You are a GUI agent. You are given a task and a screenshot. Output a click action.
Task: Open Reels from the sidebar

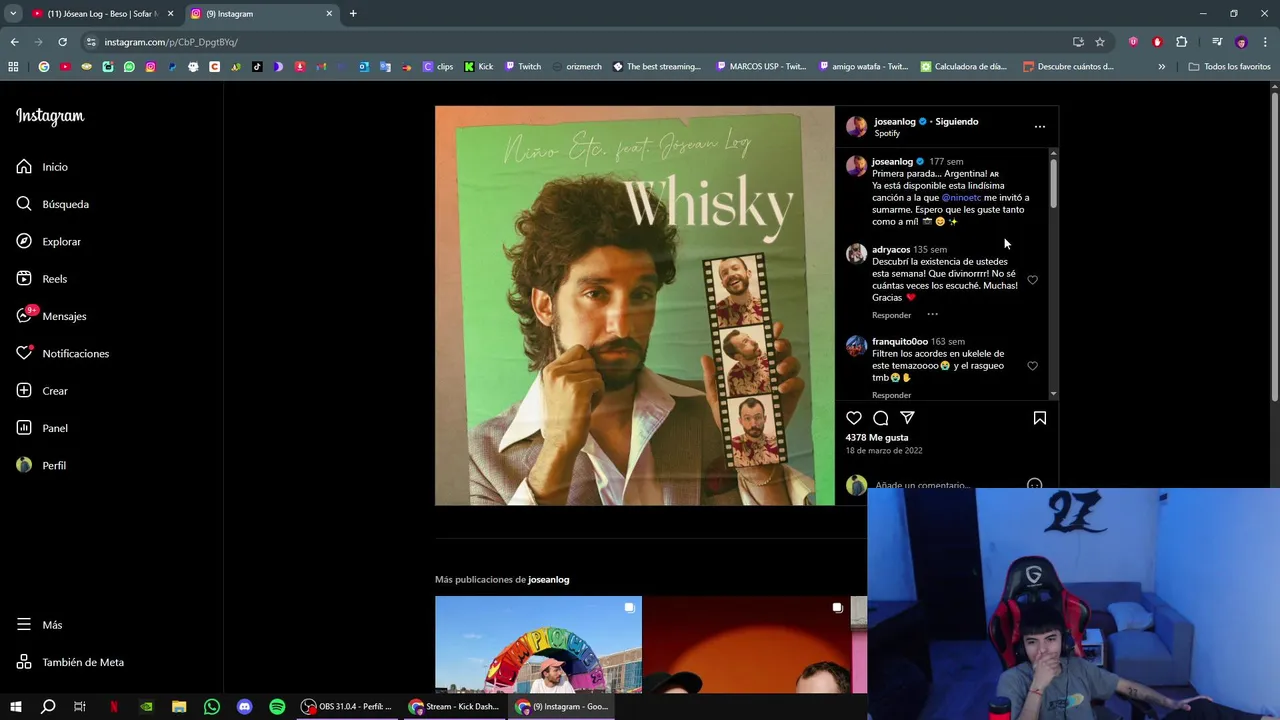[42, 279]
